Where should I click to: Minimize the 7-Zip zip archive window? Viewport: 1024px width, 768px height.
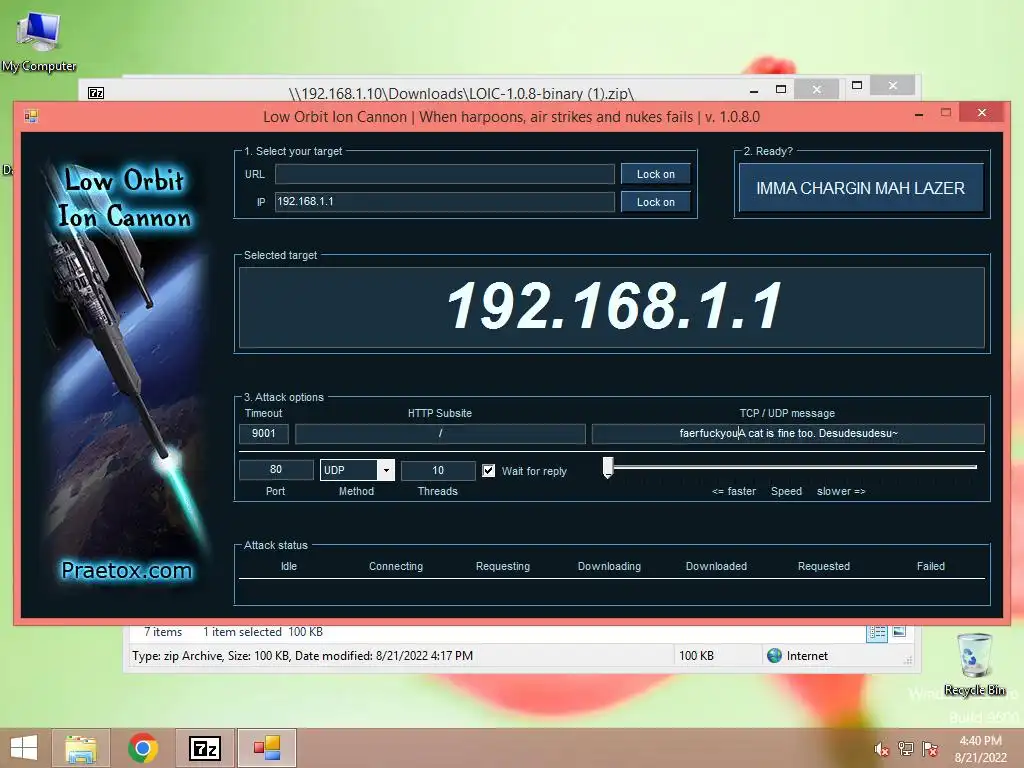point(754,91)
